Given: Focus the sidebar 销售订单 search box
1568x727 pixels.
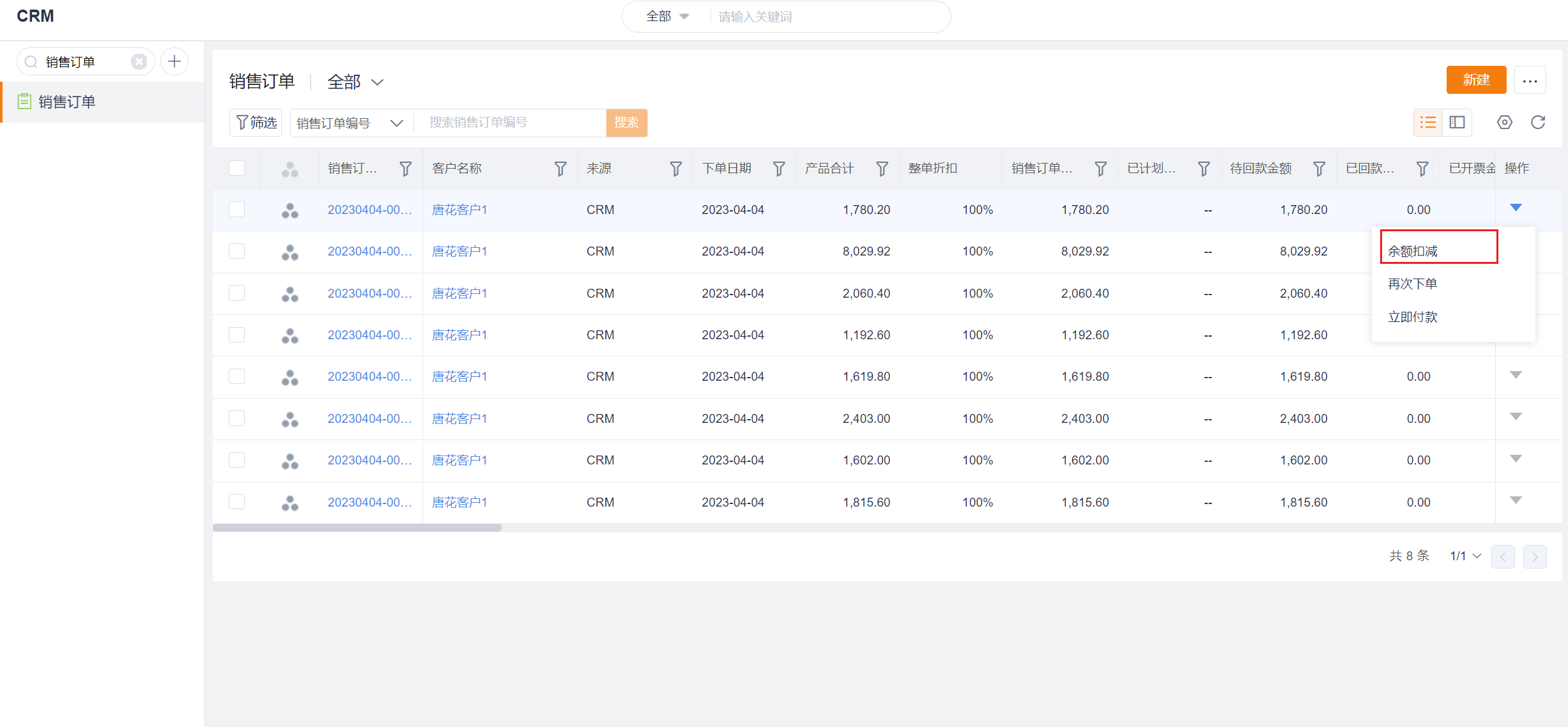Looking at the screenshot, I should [x=86, y=61].
